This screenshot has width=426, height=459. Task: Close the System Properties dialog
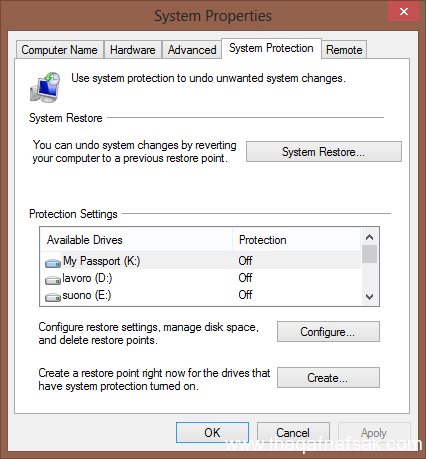404,12
